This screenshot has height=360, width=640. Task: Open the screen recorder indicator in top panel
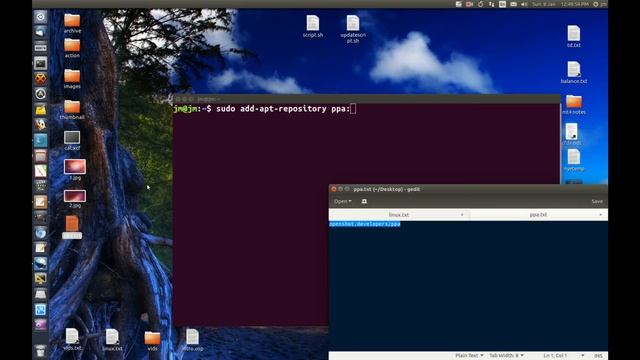(469, 4)
